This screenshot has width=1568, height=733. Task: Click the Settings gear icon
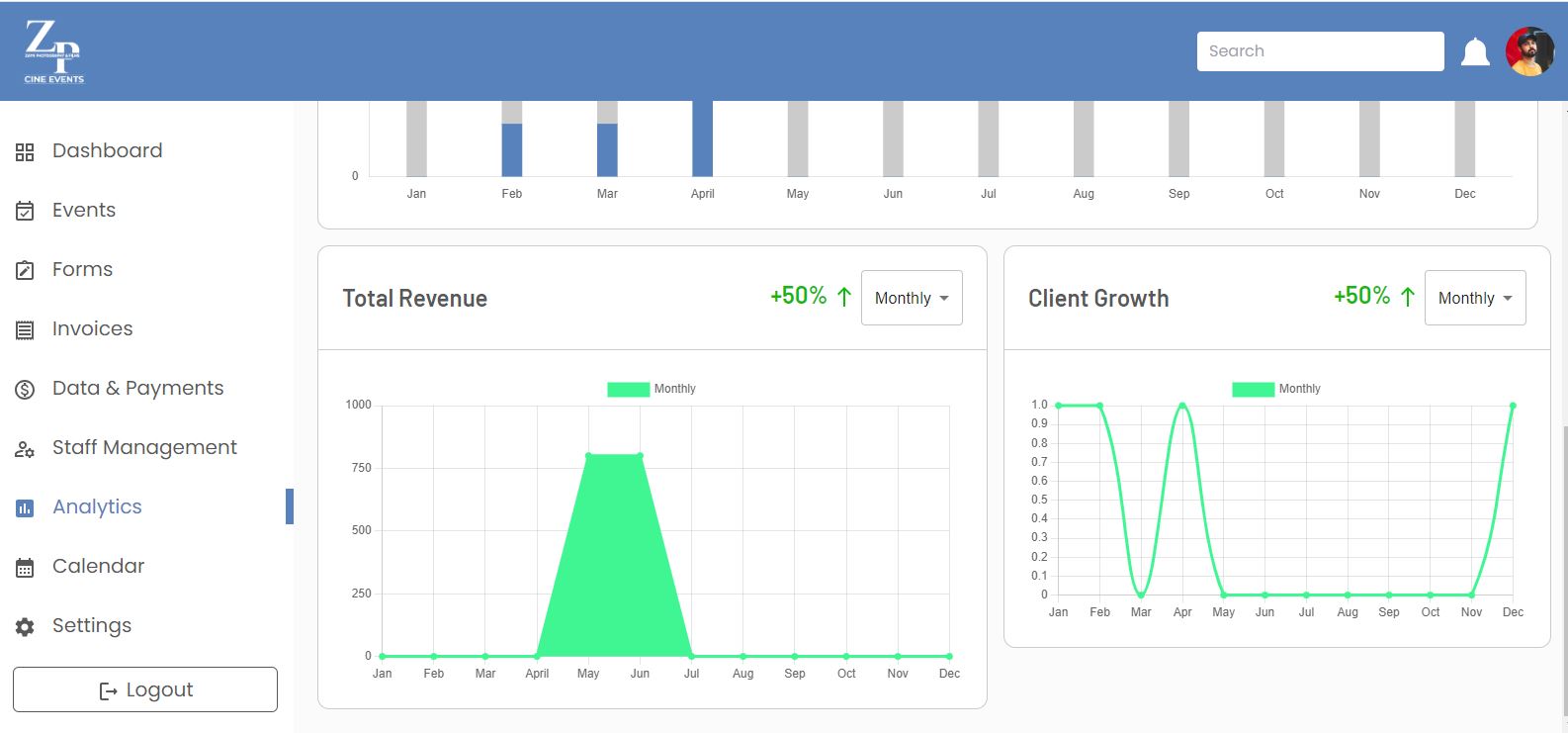pyautogui.click(x=25, y=626)
